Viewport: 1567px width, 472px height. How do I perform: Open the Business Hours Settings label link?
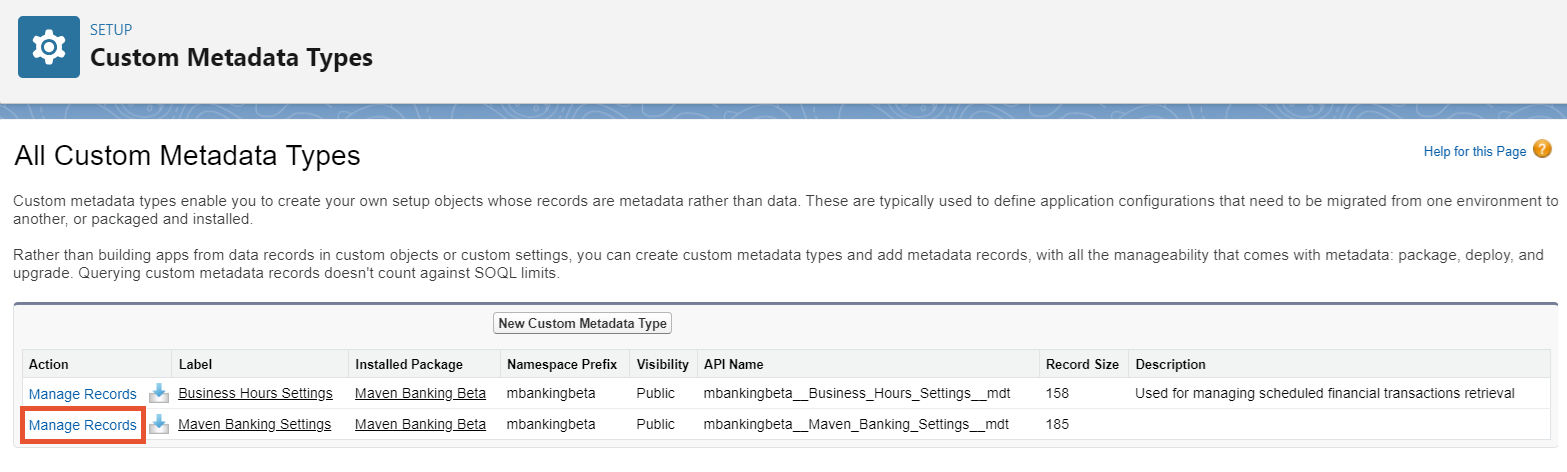pyautogui.click(x=255, y=393)
